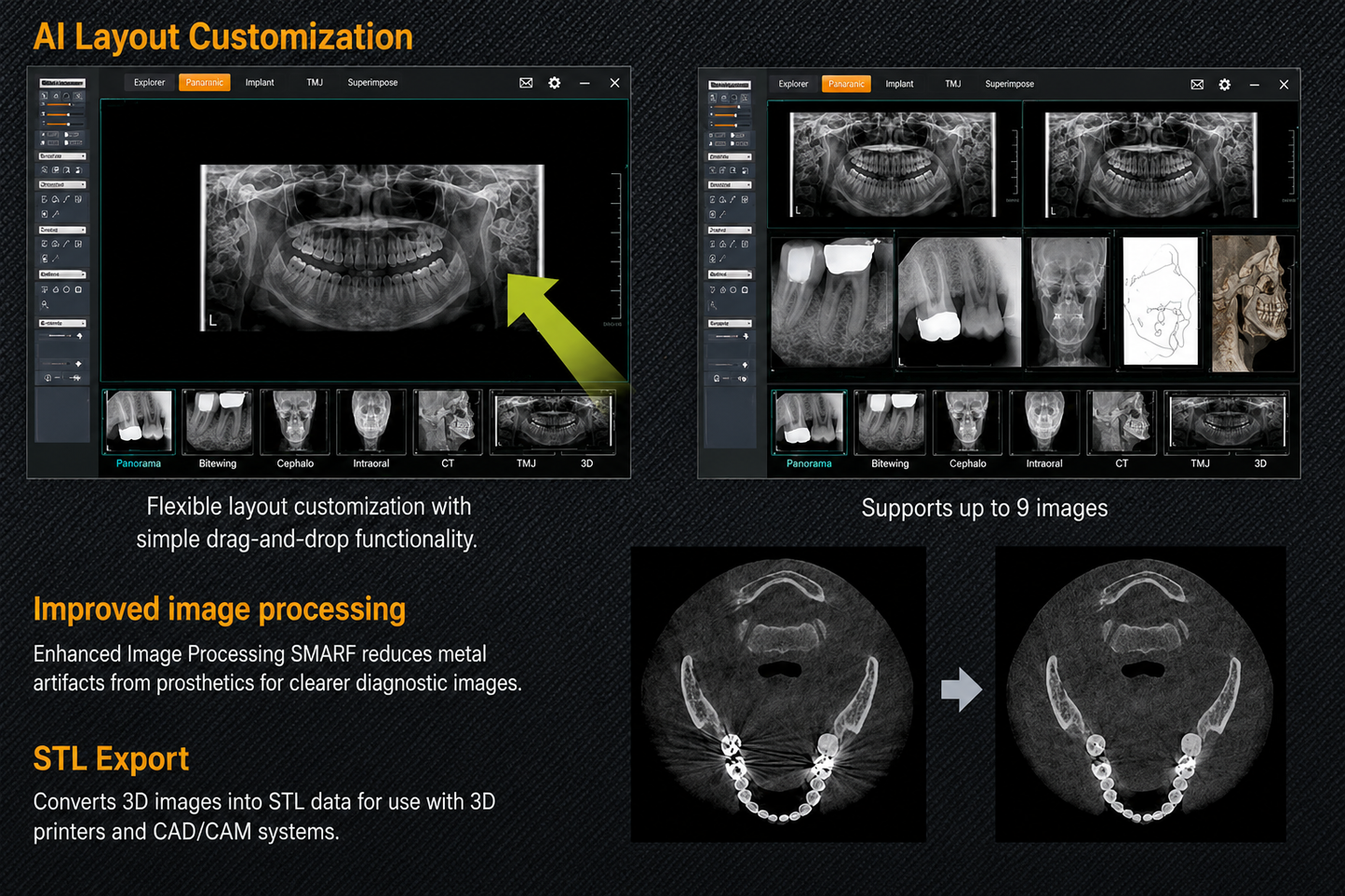
Task: Open TMJ tab in right window
Action: [x=953, y=84]
